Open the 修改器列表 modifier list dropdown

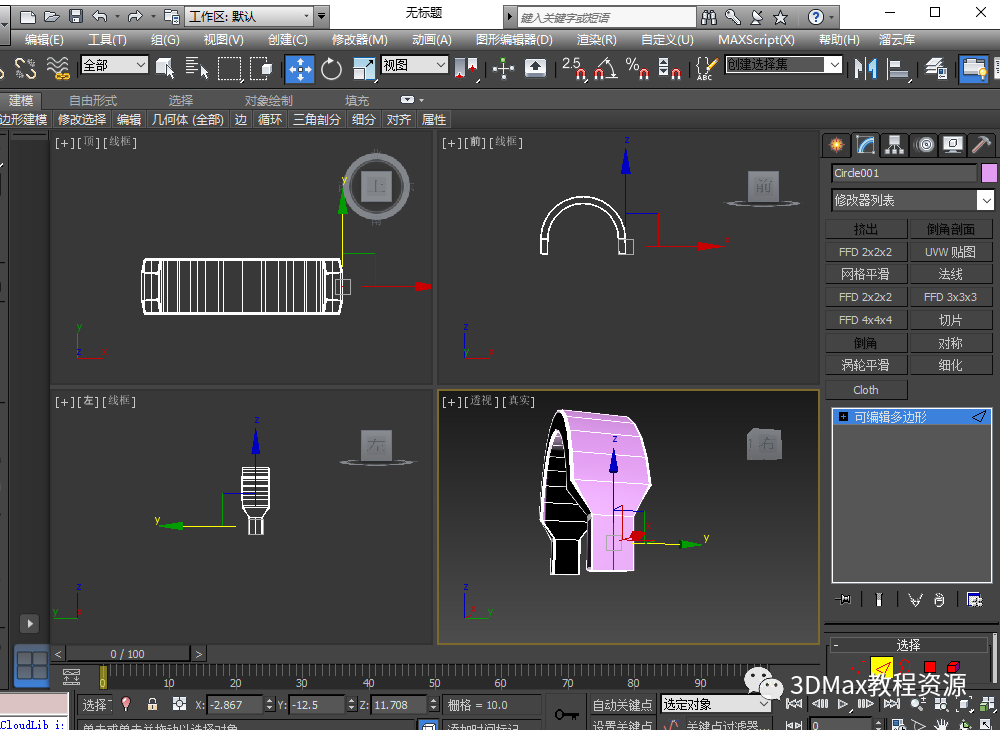[x=985, y=201]
